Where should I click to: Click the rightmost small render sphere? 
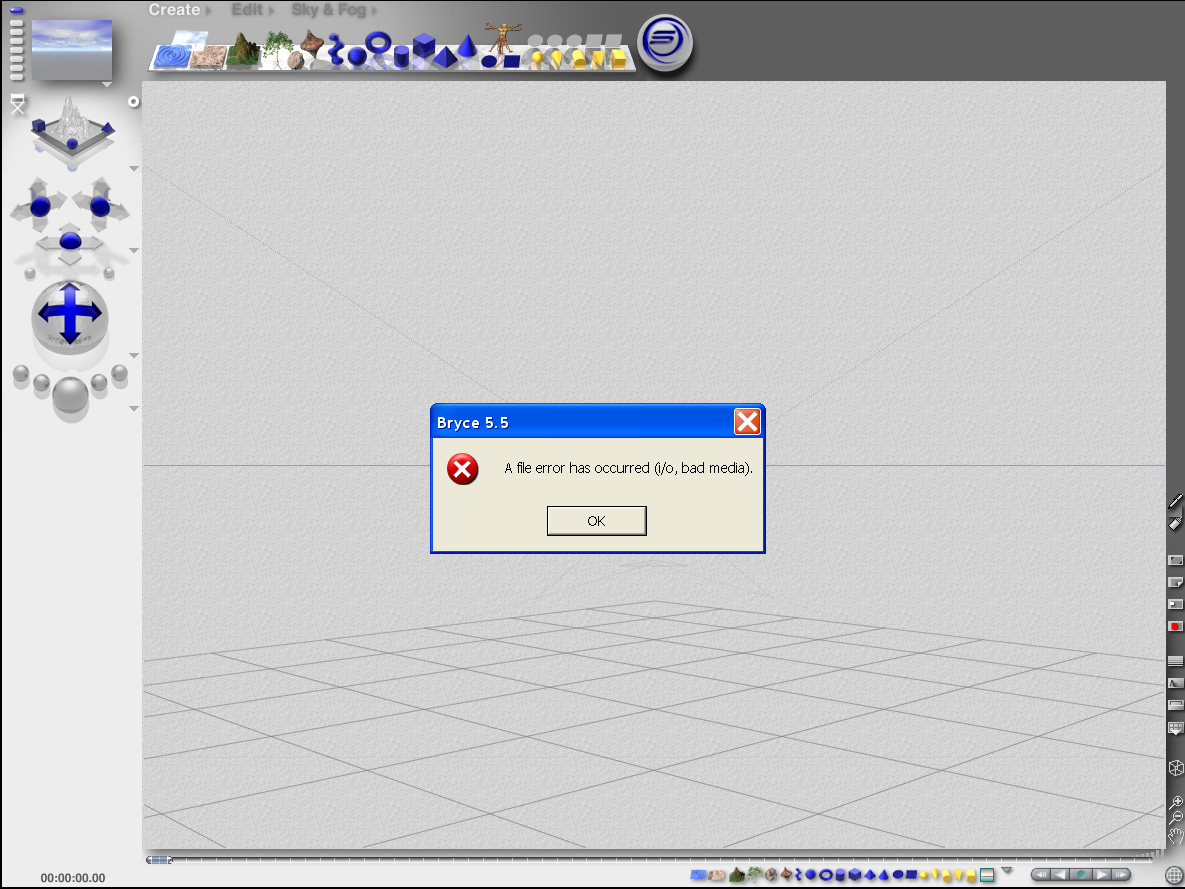point(119,373)
